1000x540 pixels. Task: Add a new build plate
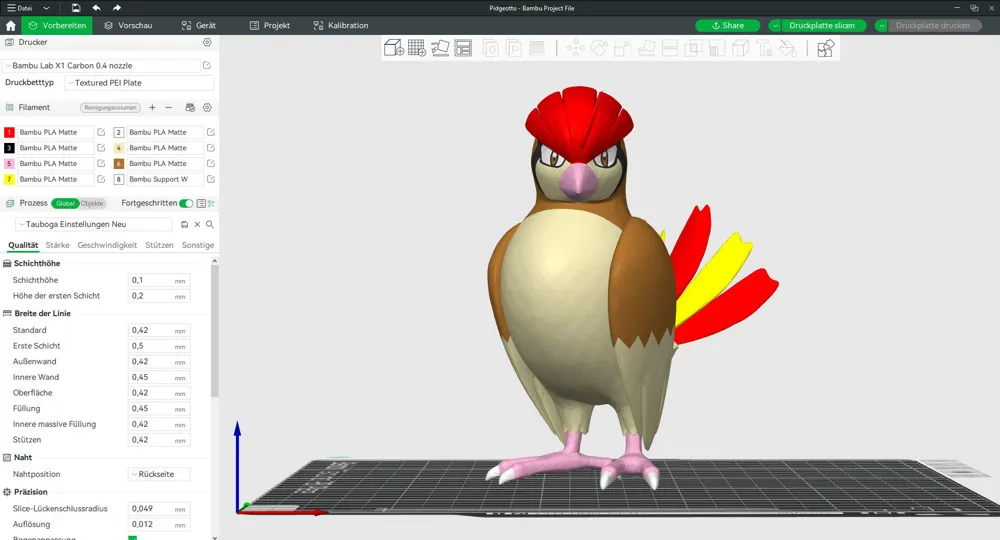click(x=417, y=48)
